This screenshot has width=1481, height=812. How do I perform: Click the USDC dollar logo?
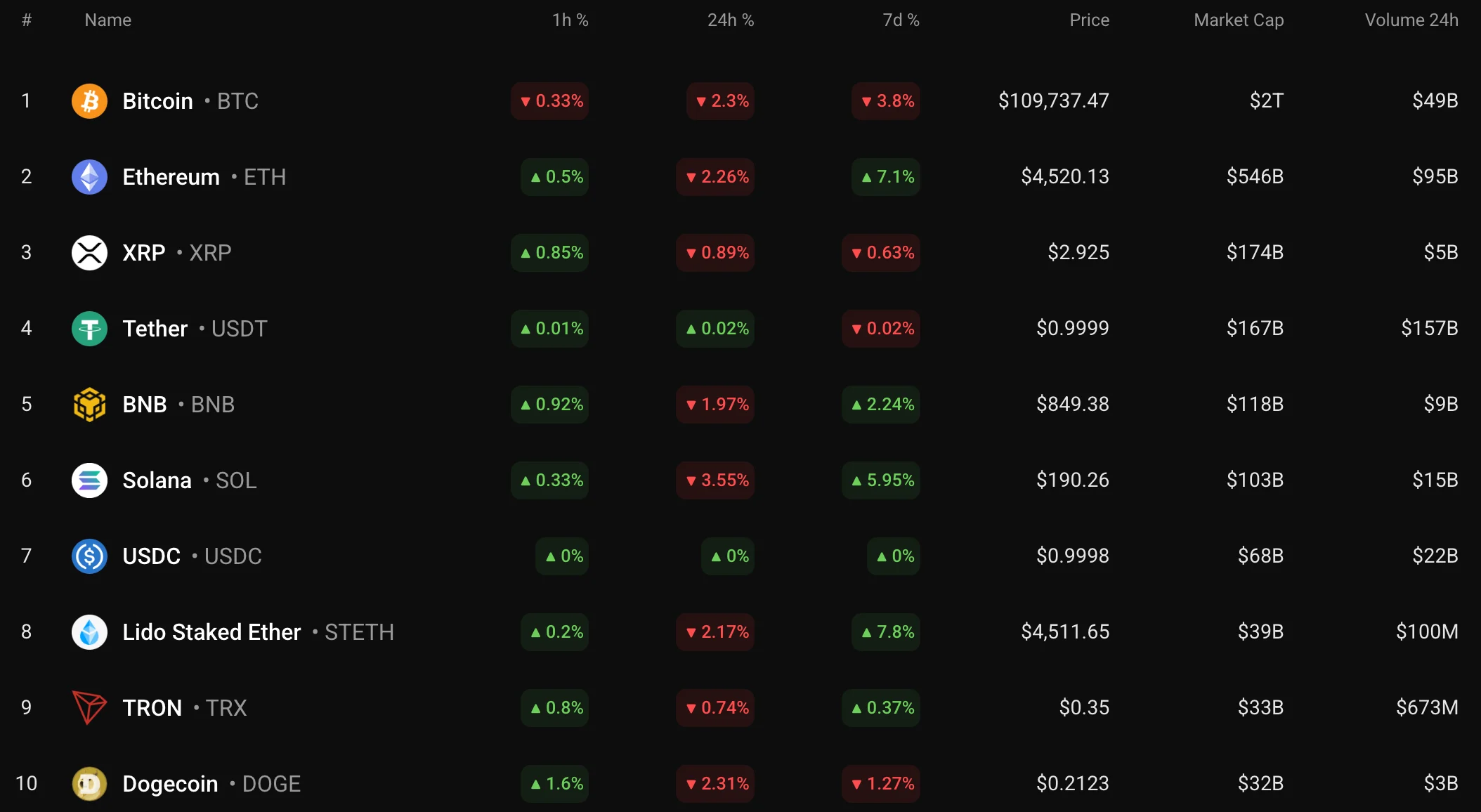(x=89, y=556)
